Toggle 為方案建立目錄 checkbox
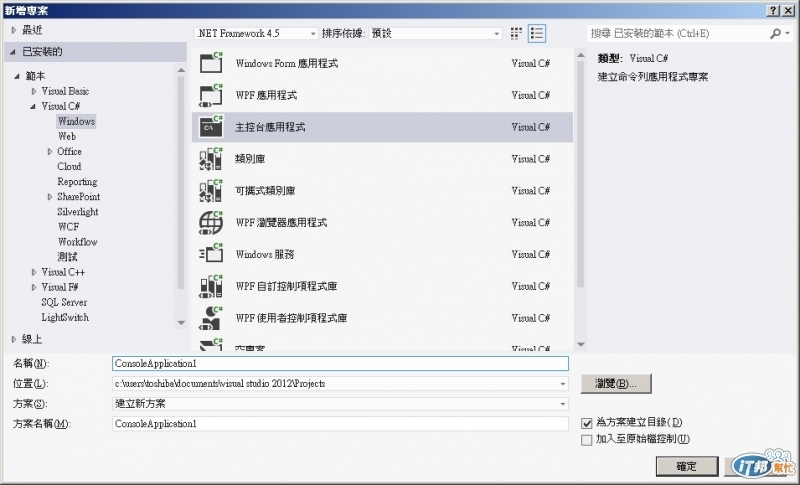The height and width of the screenshot is (485, 800). [587, 423]
